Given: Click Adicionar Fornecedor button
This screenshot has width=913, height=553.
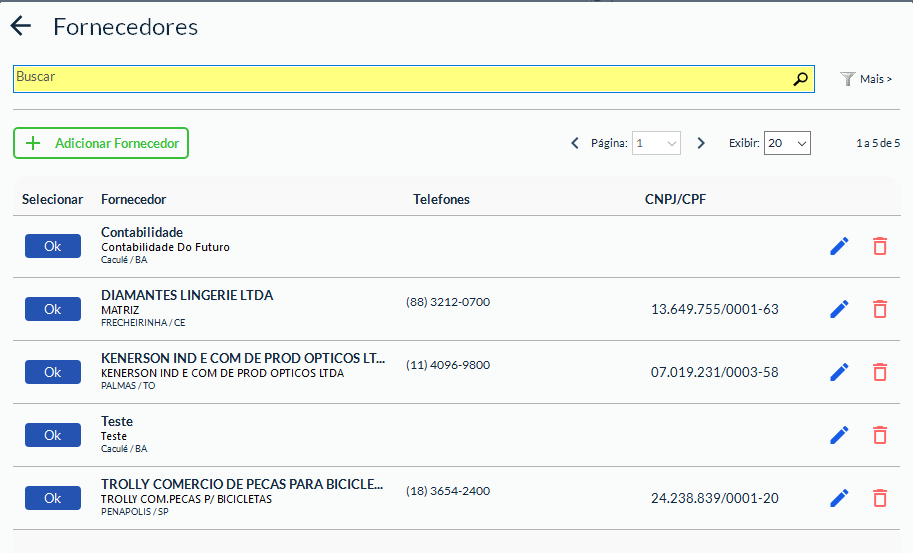Looking at the screenshot, I should [x=101, y=143].
